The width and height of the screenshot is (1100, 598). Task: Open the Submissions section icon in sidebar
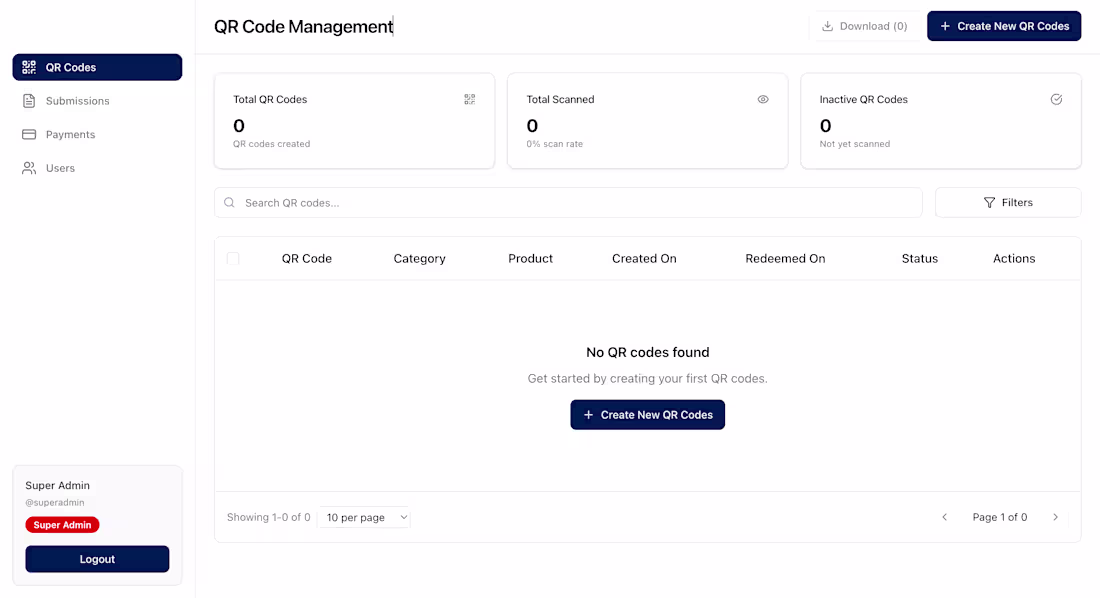[29, 100]
